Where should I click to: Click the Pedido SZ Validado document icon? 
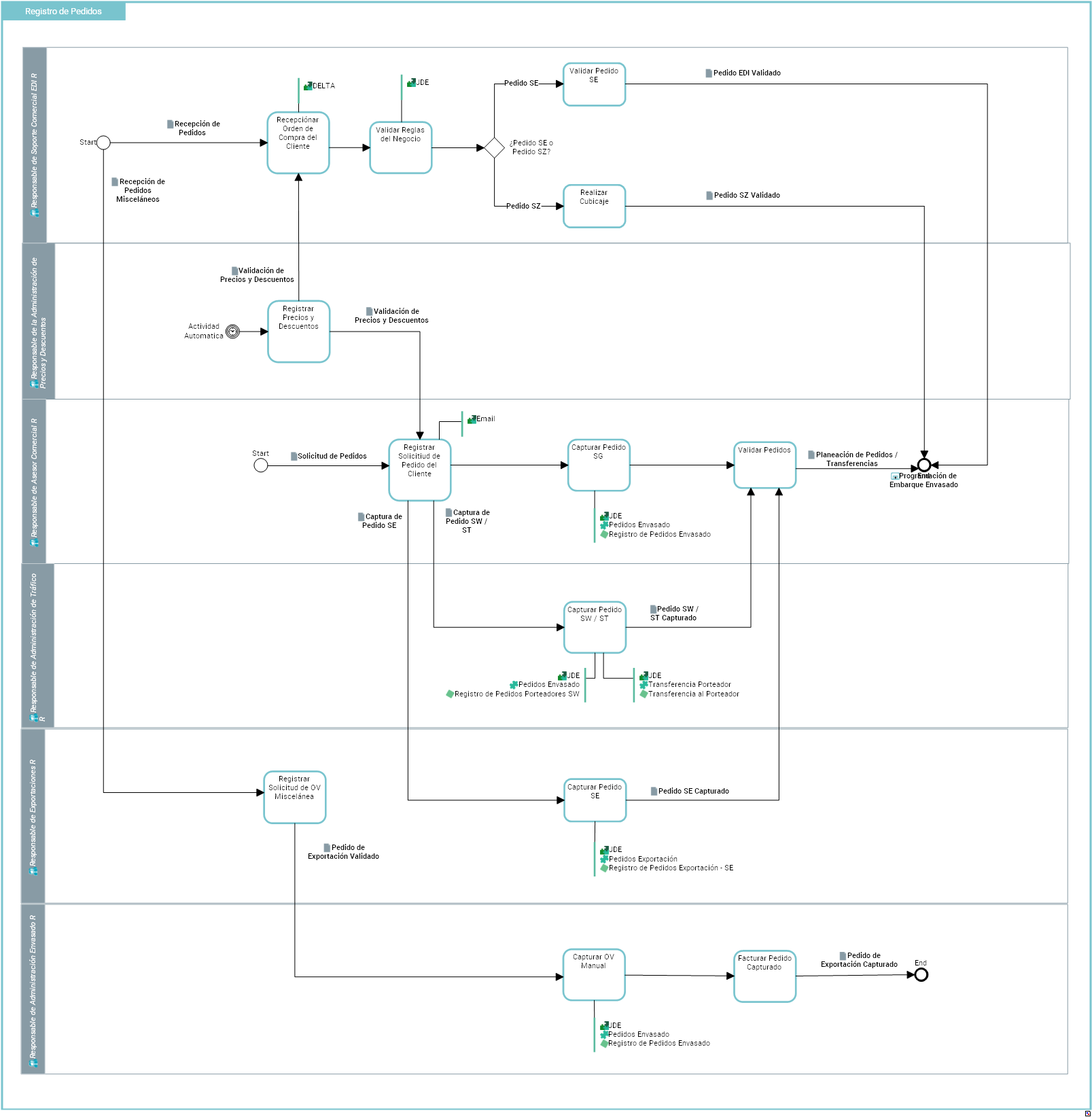point(709,196)
